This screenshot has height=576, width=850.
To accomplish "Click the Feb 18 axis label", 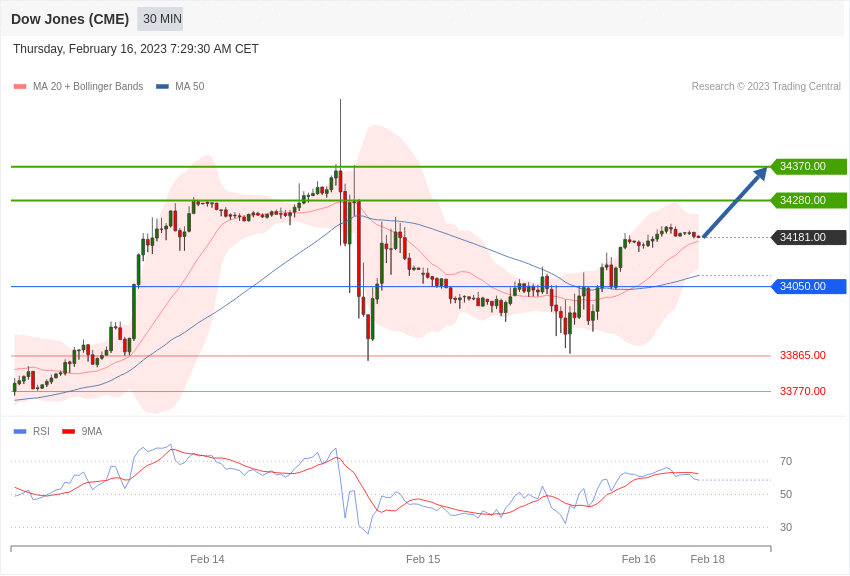I will tap(707, 559).
